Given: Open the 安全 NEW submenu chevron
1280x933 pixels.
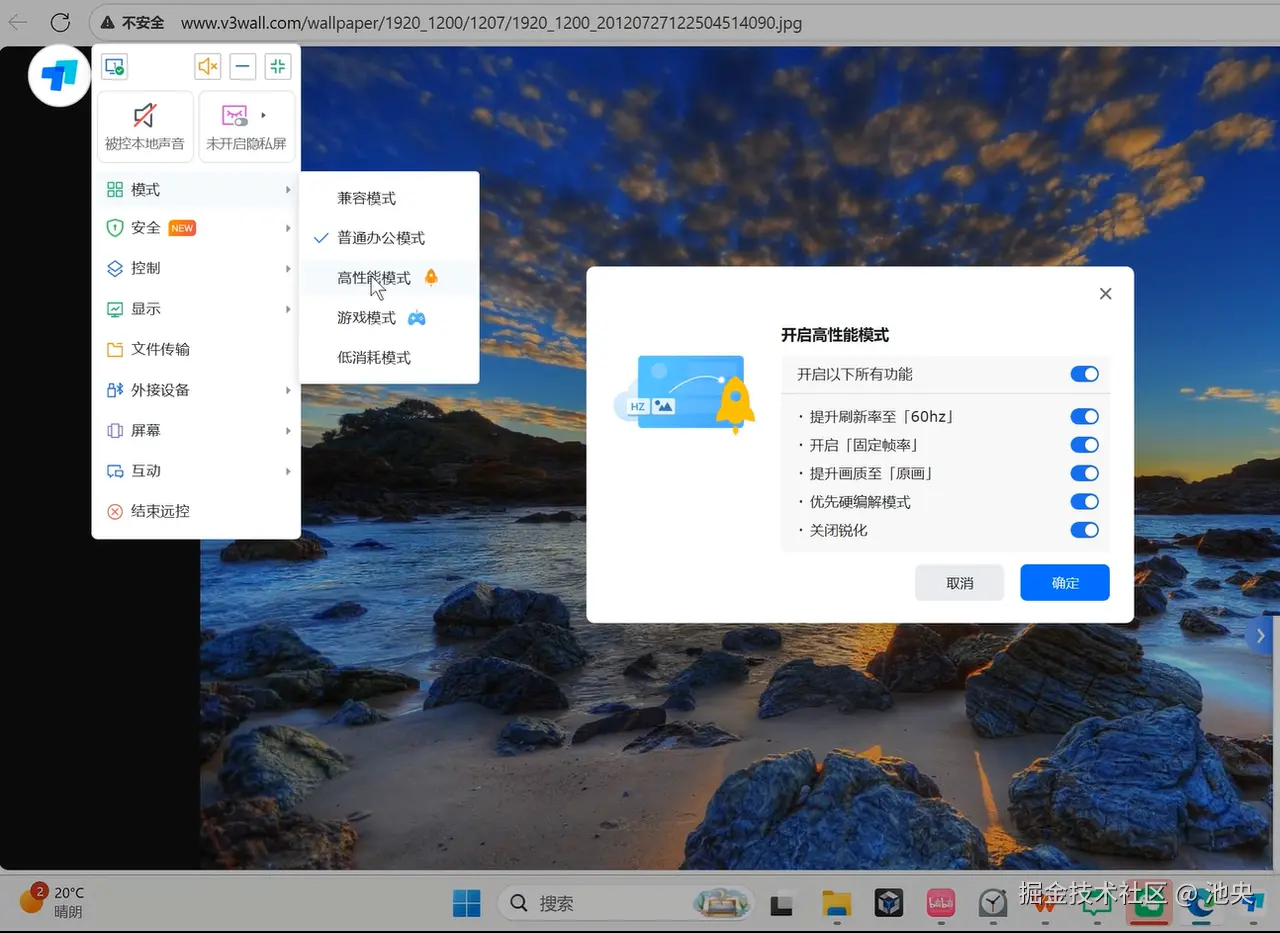Looking at the screenshot, I should [x=288, y=228].
